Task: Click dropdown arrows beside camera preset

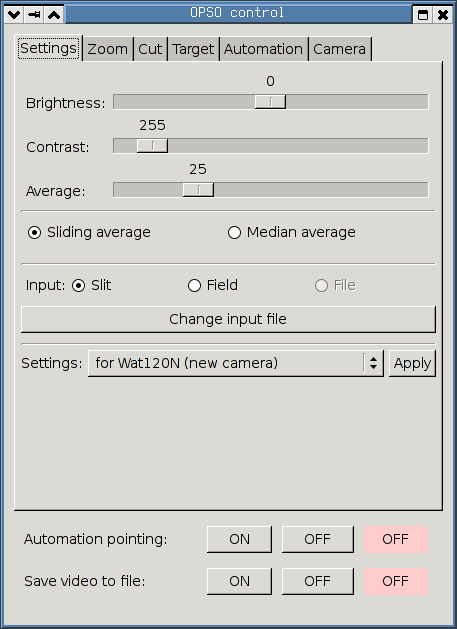Action: click(373, 363)
